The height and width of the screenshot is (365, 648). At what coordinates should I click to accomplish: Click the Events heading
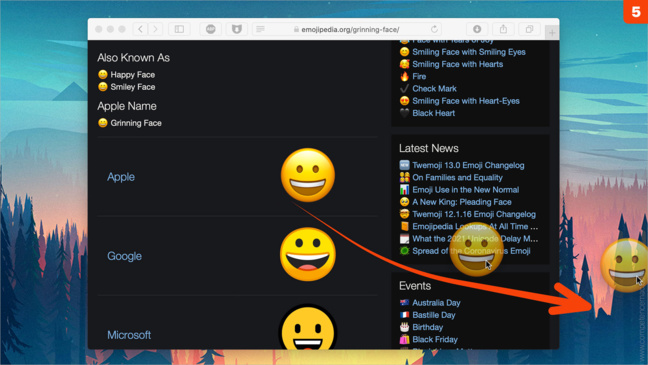(415, 286)
